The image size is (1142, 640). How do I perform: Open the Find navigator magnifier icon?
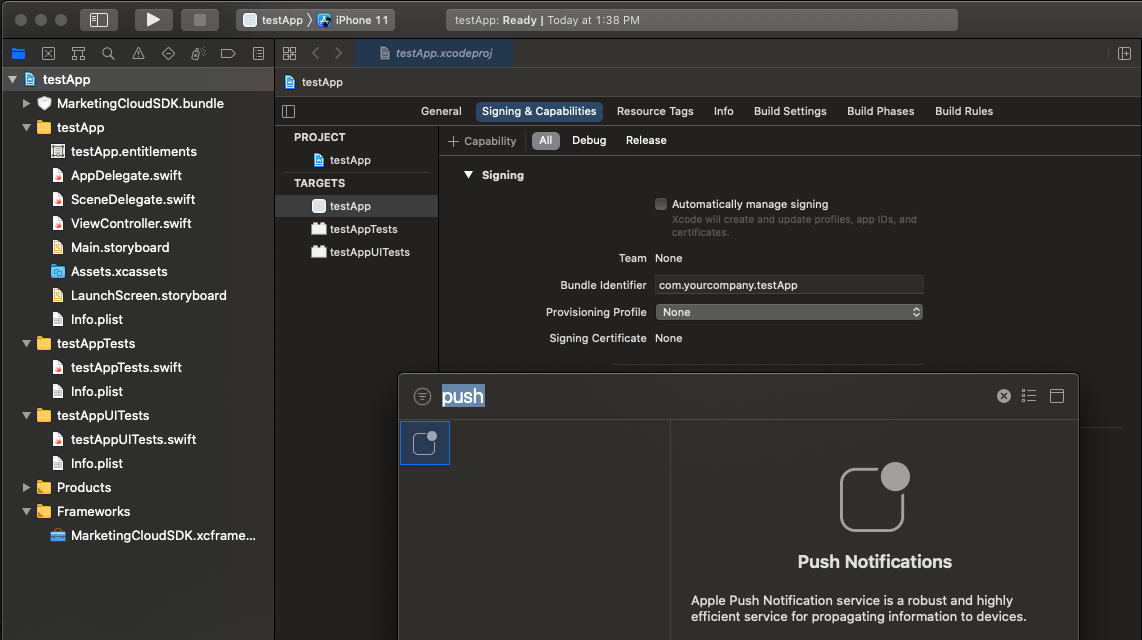[108, 53]
